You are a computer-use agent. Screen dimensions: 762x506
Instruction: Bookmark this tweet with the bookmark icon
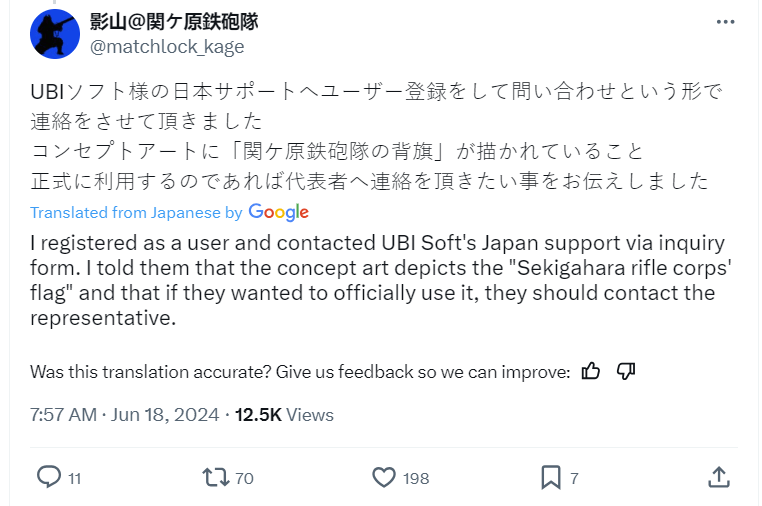(551, 477)
